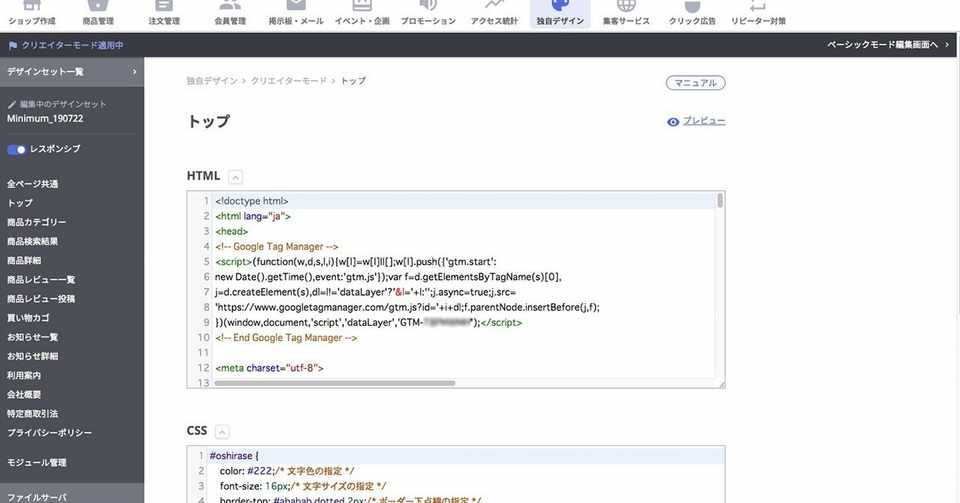
Task: Open イベント・企画 calendar icon
Action: click(362, 12)
